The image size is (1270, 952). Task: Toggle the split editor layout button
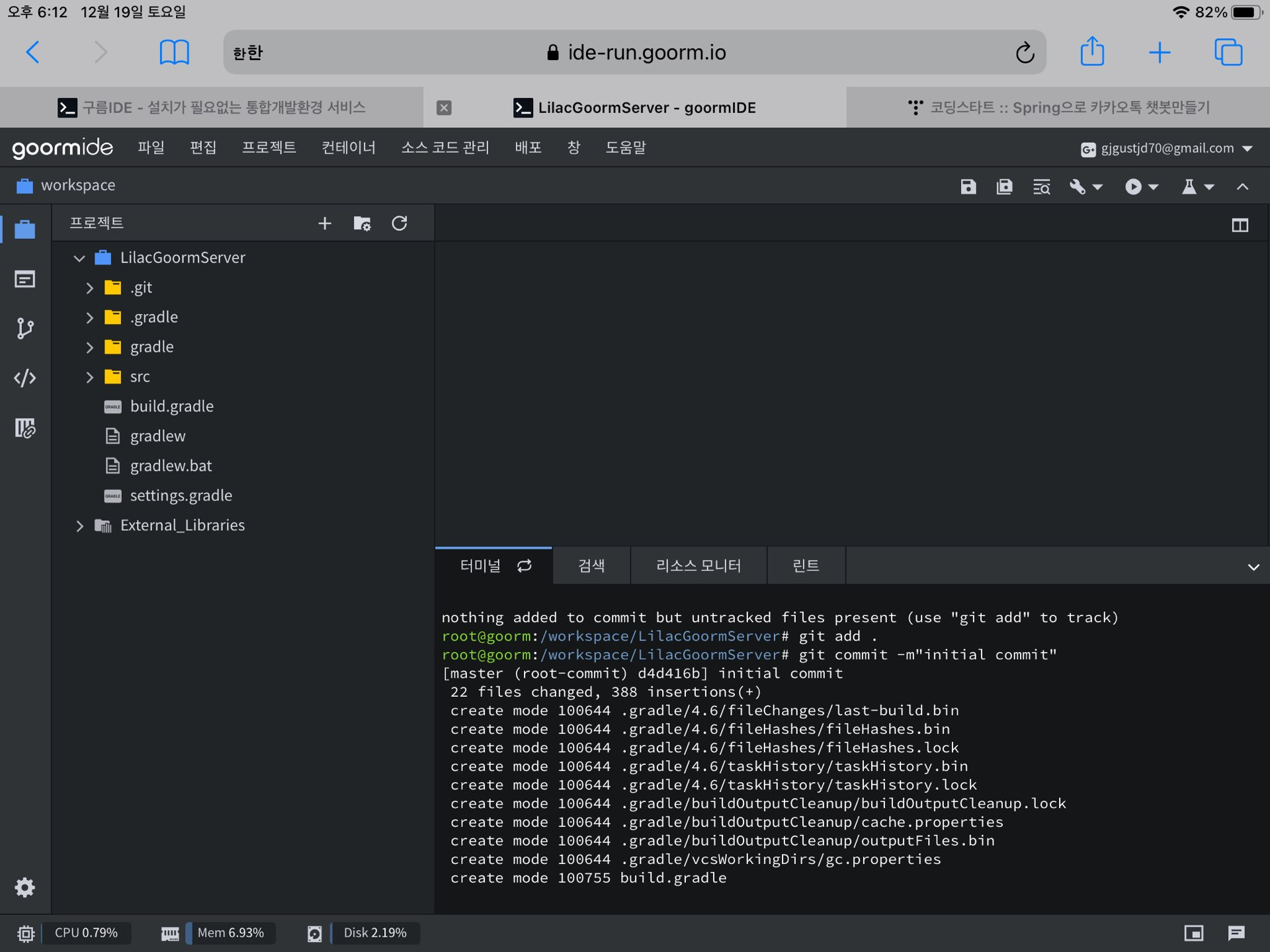[1240, 225]
